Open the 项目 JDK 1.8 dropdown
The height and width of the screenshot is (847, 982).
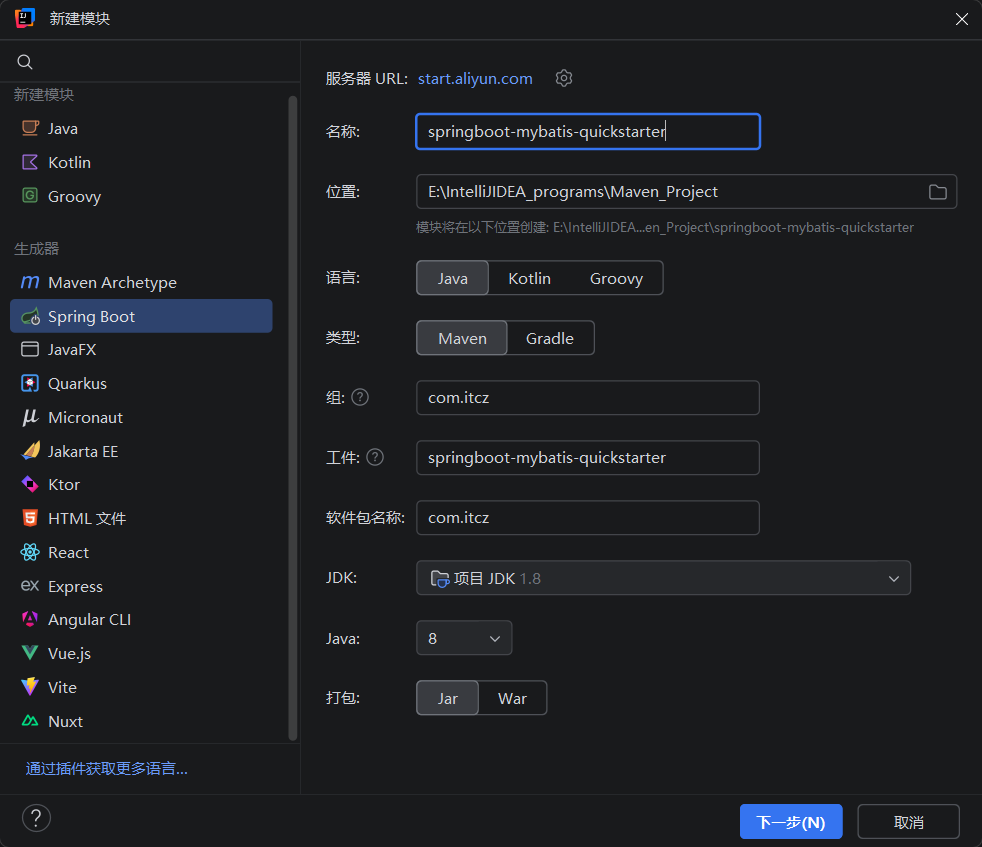tap(663, 578)
